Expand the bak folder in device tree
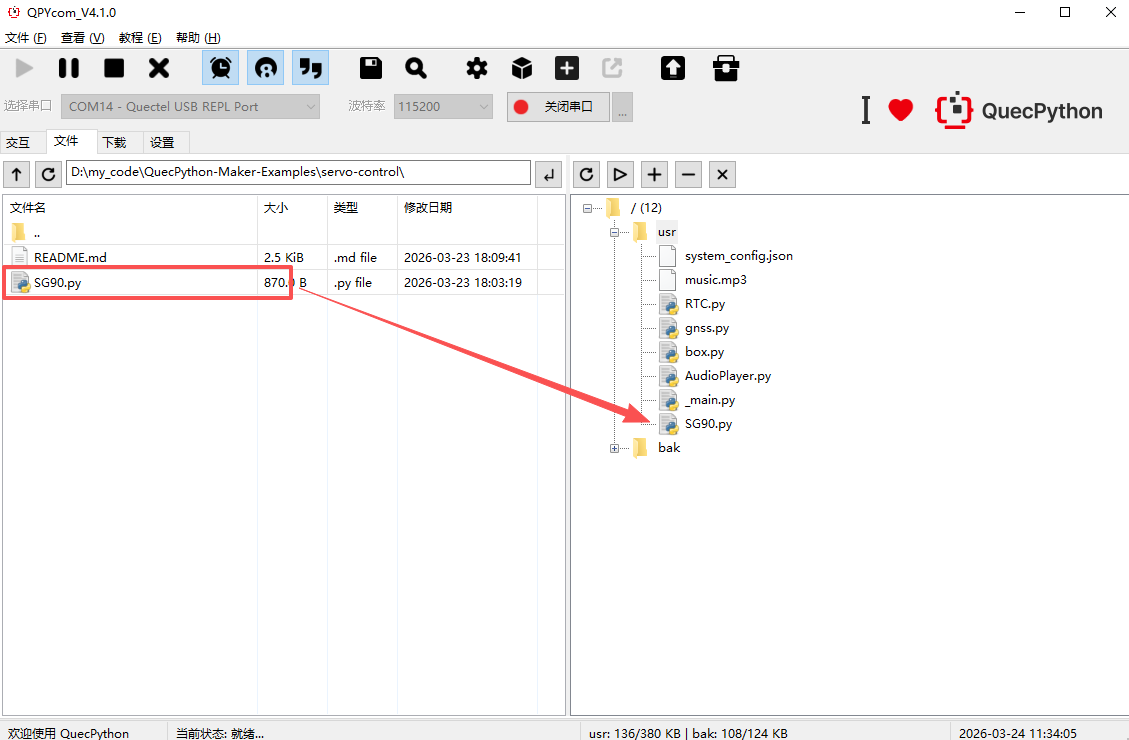This screenshot has width=1129, height=740. [614, 448]
